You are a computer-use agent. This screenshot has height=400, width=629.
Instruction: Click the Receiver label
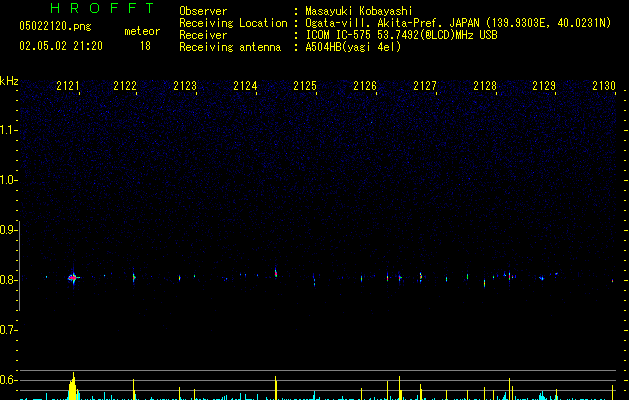pyautogui.click(x=203, y=35)
